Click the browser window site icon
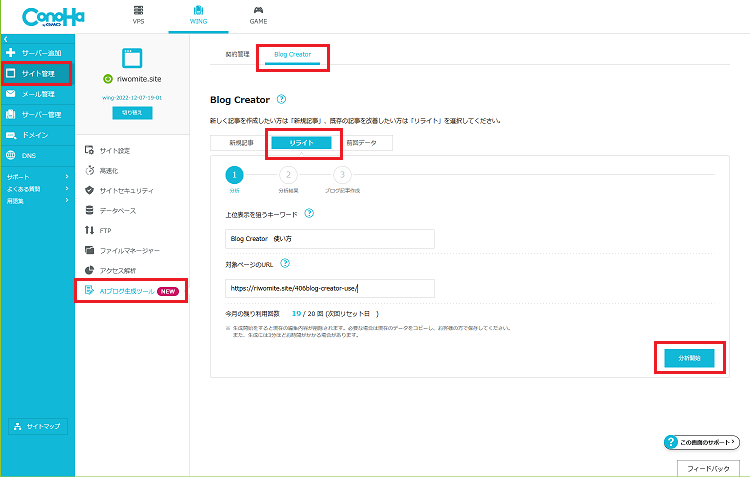This screenshot has width=750, height=477. point(132,58)
